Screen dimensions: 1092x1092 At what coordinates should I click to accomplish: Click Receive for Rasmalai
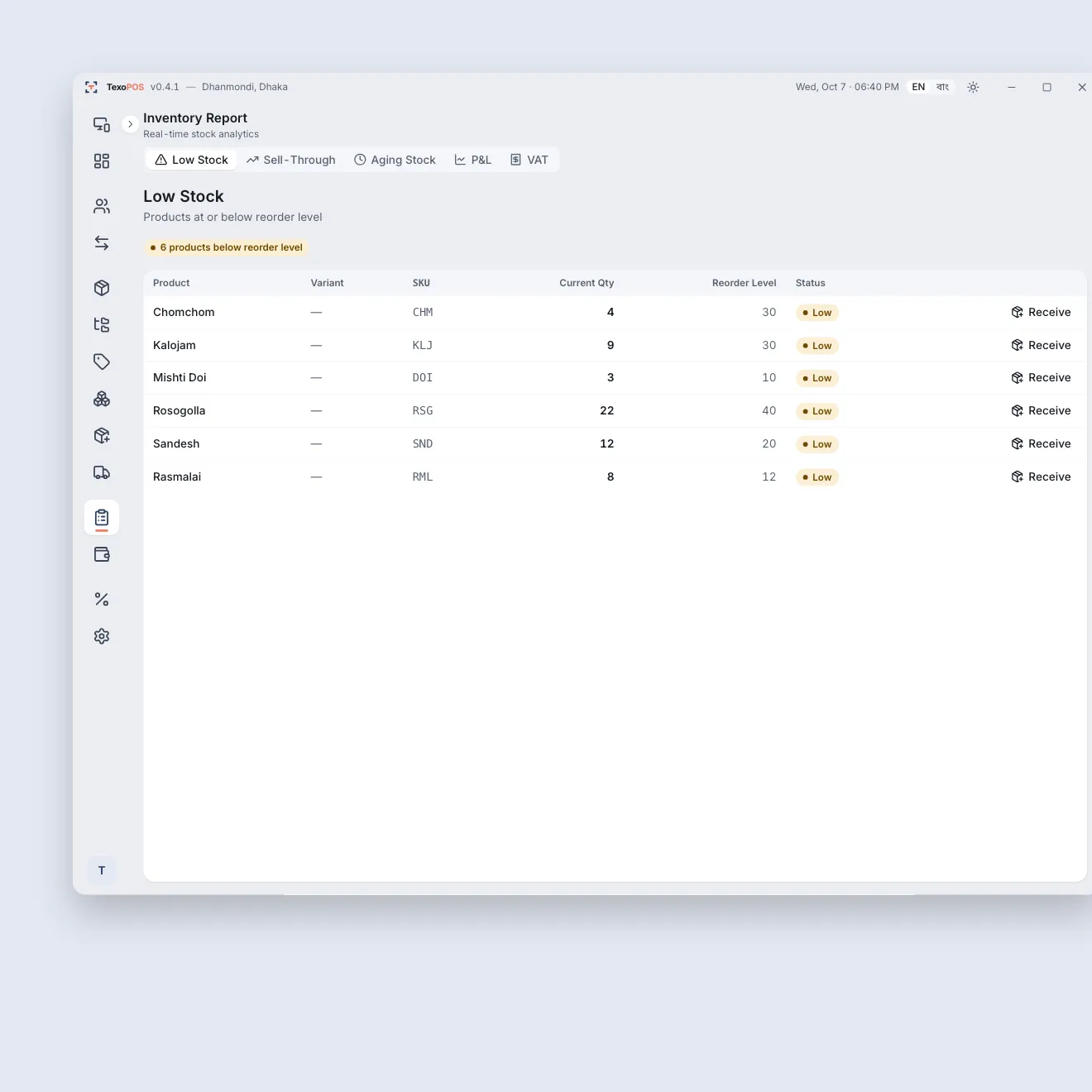click(x=1041, y=477)
